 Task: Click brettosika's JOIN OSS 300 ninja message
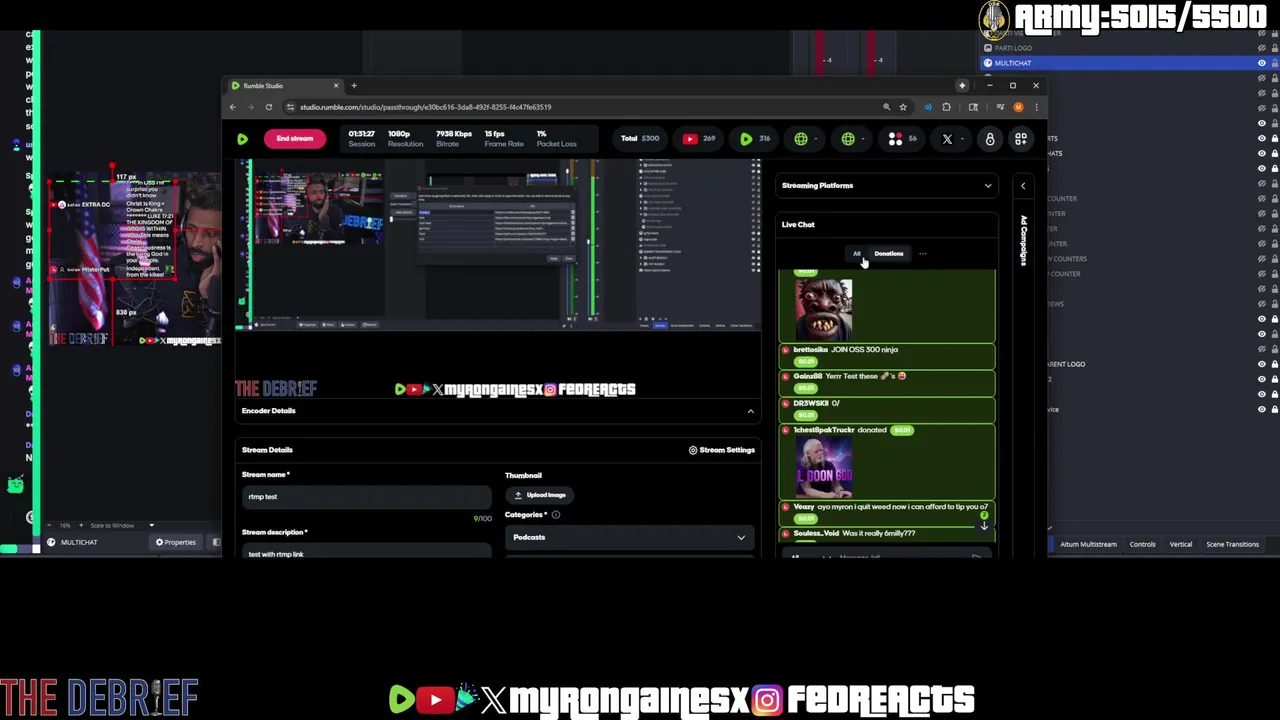coord(887,356)
